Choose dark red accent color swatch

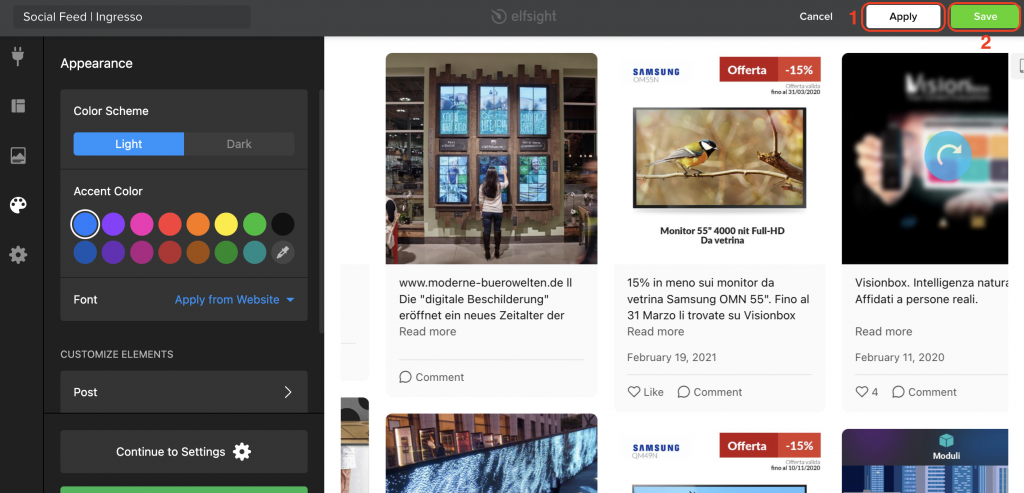[x=170, y=253]
